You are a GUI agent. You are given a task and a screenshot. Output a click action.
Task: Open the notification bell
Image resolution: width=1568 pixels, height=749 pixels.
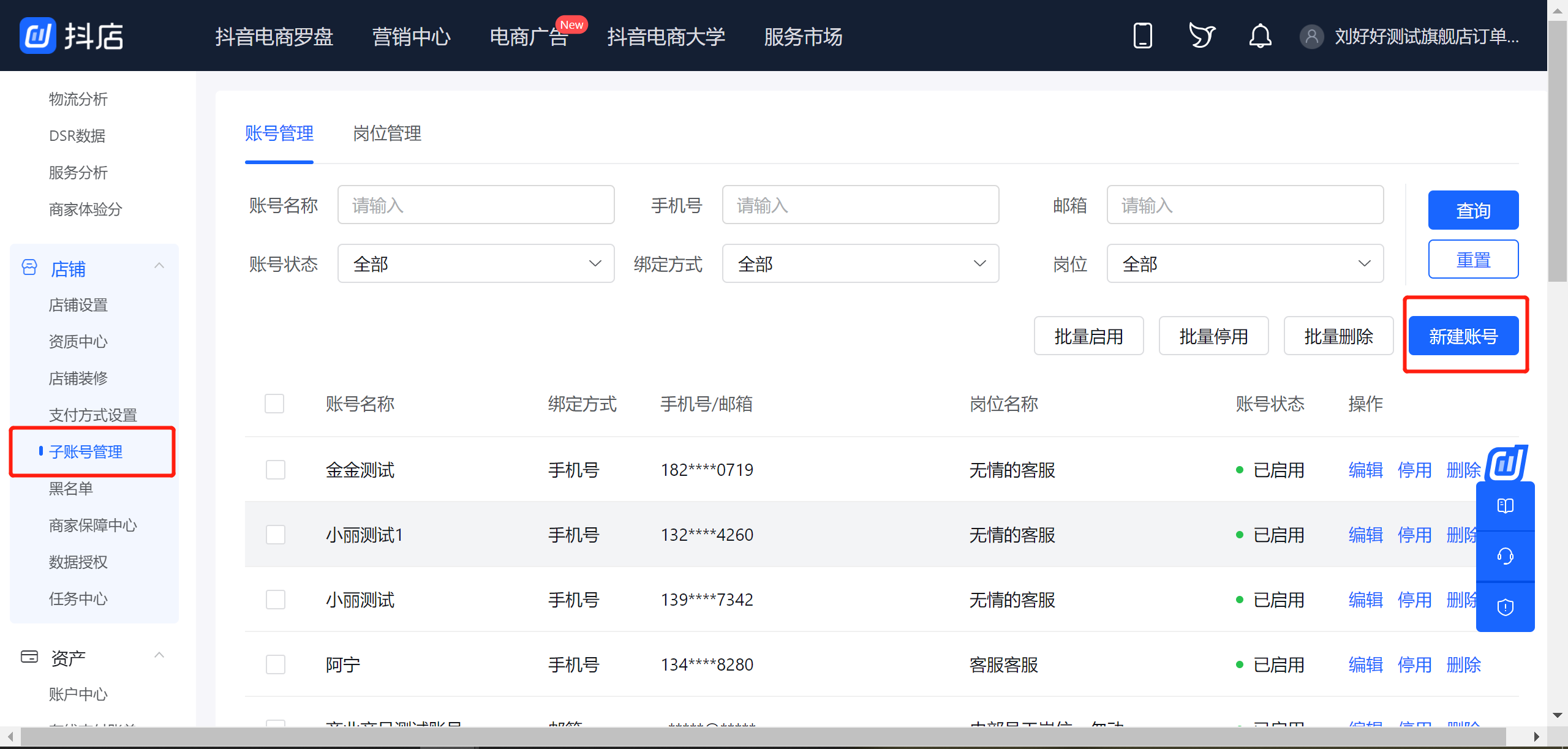pos(1260,36)
